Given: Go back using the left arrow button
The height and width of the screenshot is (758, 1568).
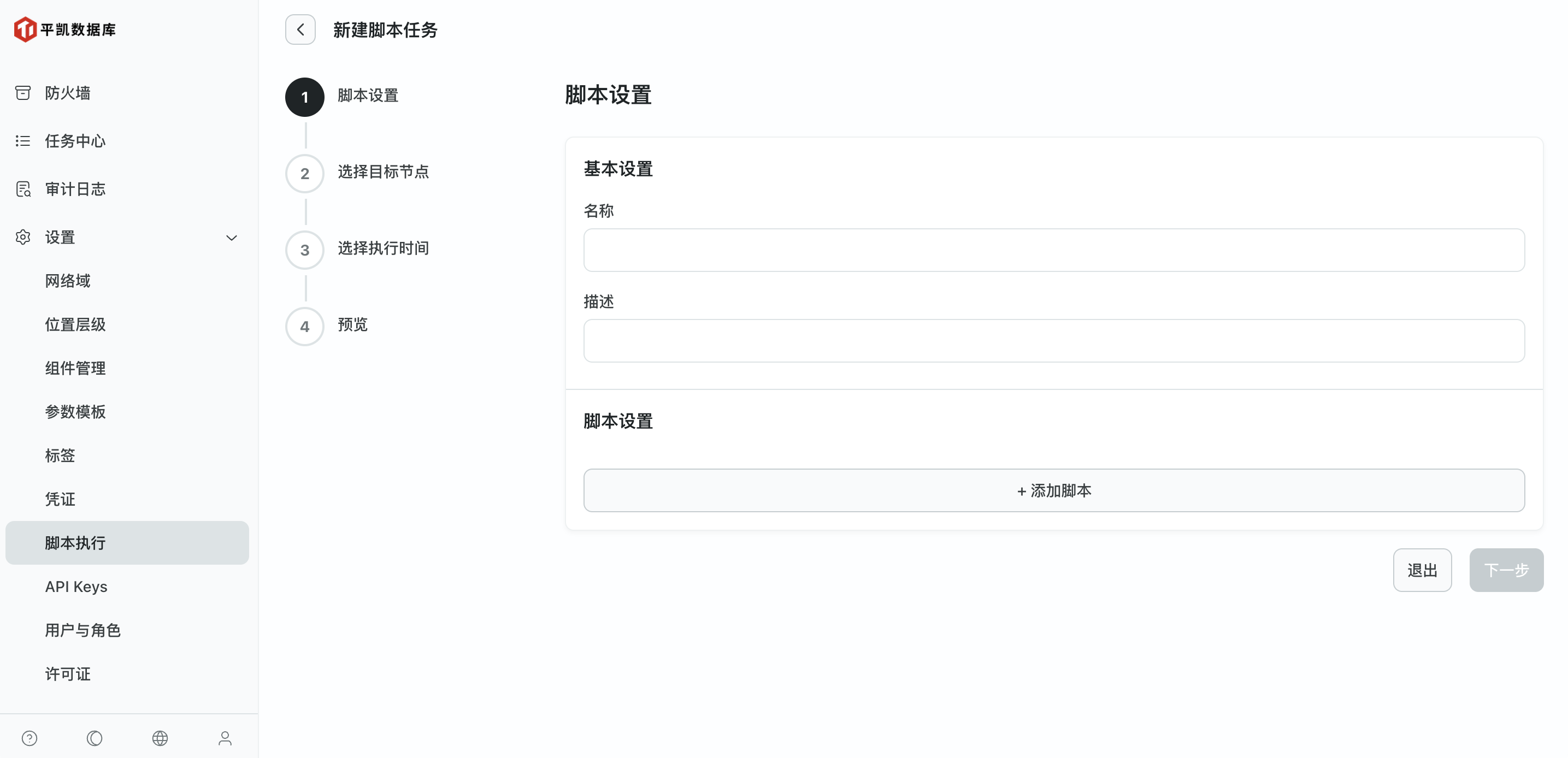Looking at the screenshot, I should (x=299, y=29).
